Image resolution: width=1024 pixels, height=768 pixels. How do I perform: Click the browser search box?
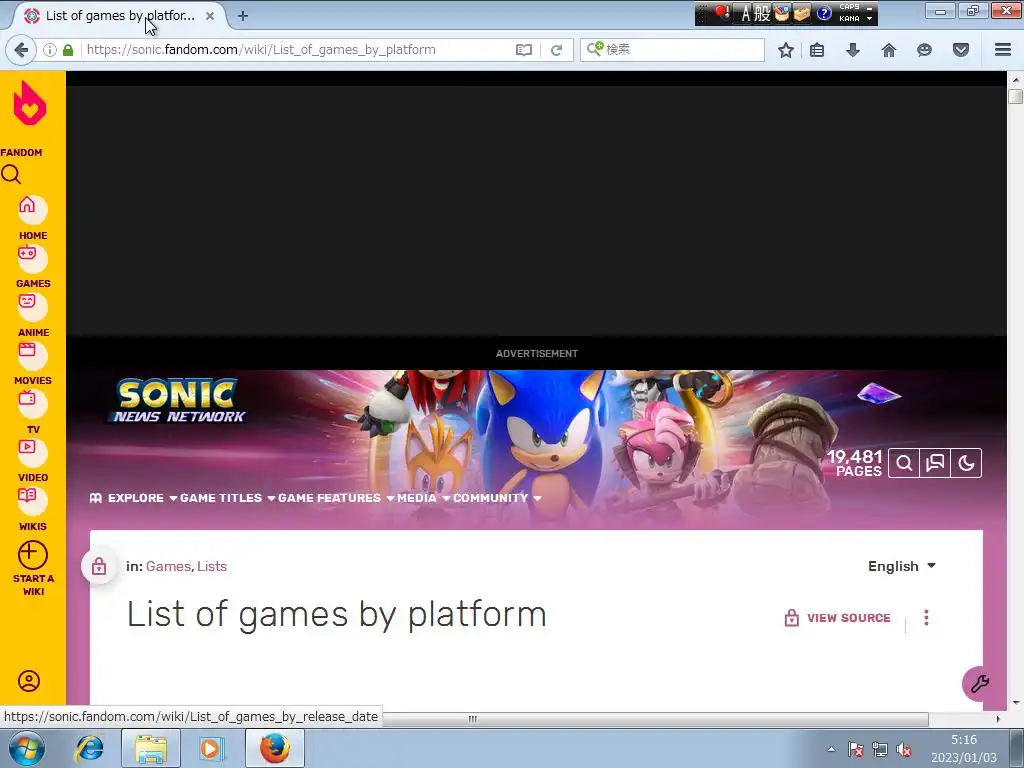672,50
